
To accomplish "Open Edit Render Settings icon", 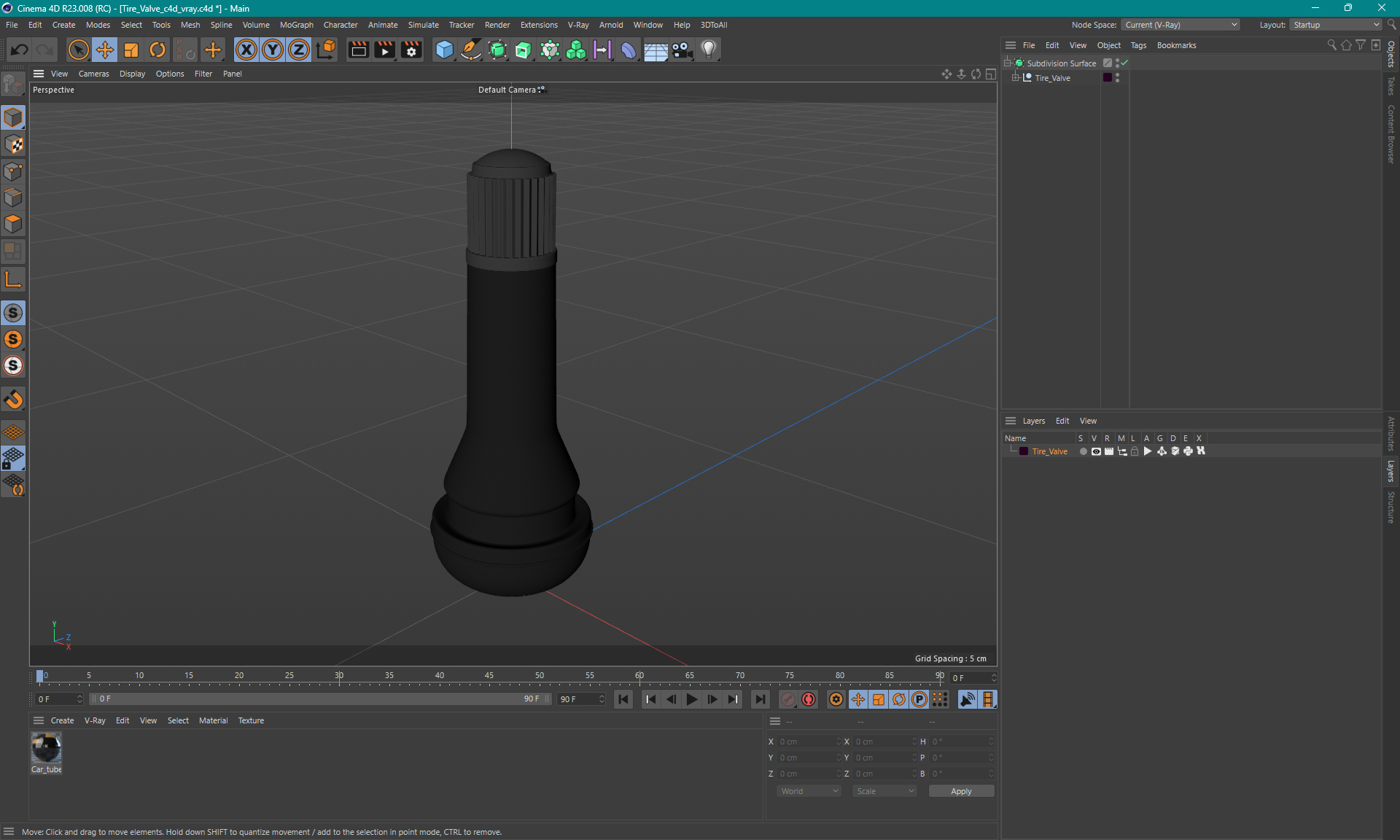I will pos(411,50).
